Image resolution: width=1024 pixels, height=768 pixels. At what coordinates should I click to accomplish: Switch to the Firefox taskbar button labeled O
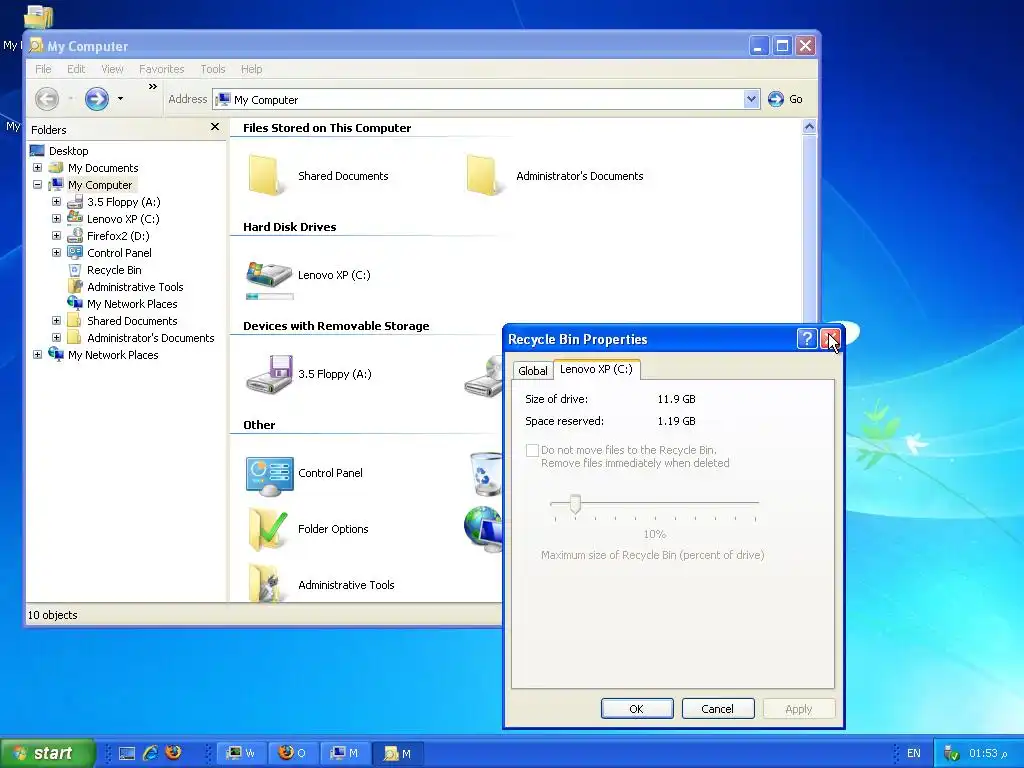(x=292, y=753)
